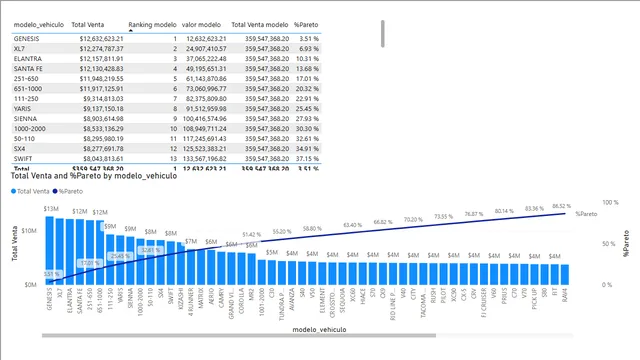640x360 pixels.
Task: Sort table by modelo_vehiculo column header
Action: [x=39, y=25]
